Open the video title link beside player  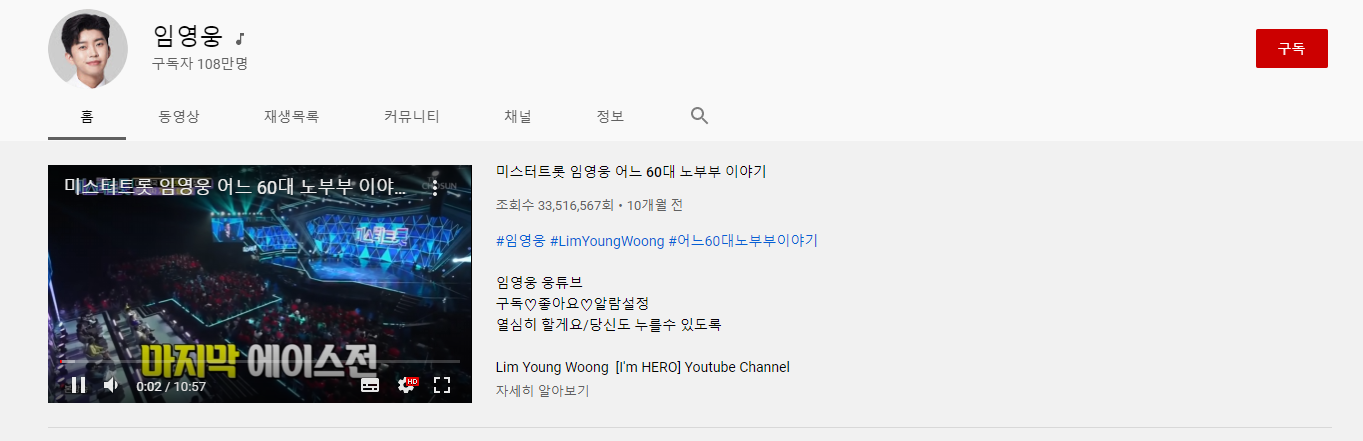[x=631, y=172]
